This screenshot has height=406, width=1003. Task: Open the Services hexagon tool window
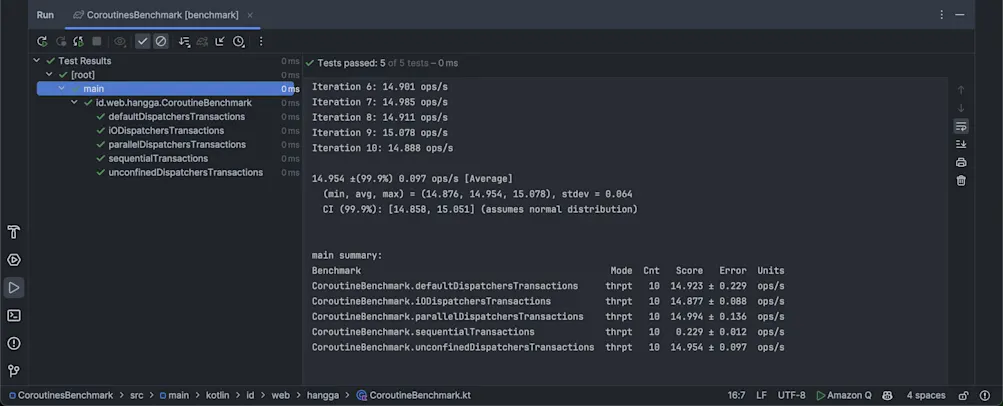click(x=13, y=260)
